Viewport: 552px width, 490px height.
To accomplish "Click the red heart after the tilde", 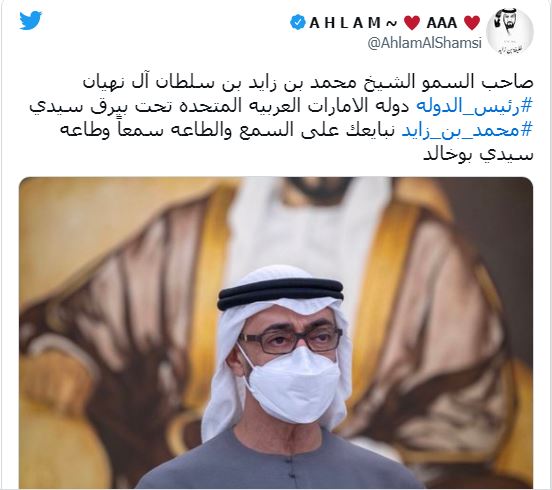I will click(412, 23).
